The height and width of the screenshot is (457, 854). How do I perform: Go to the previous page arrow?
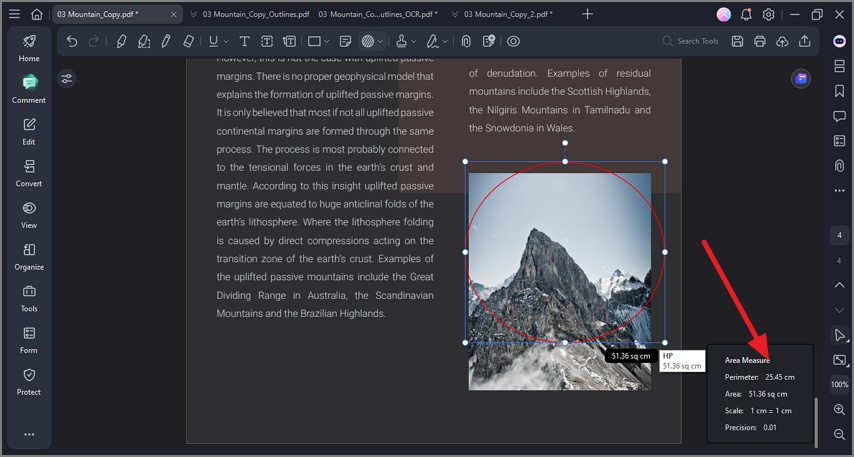click(839, 285)
